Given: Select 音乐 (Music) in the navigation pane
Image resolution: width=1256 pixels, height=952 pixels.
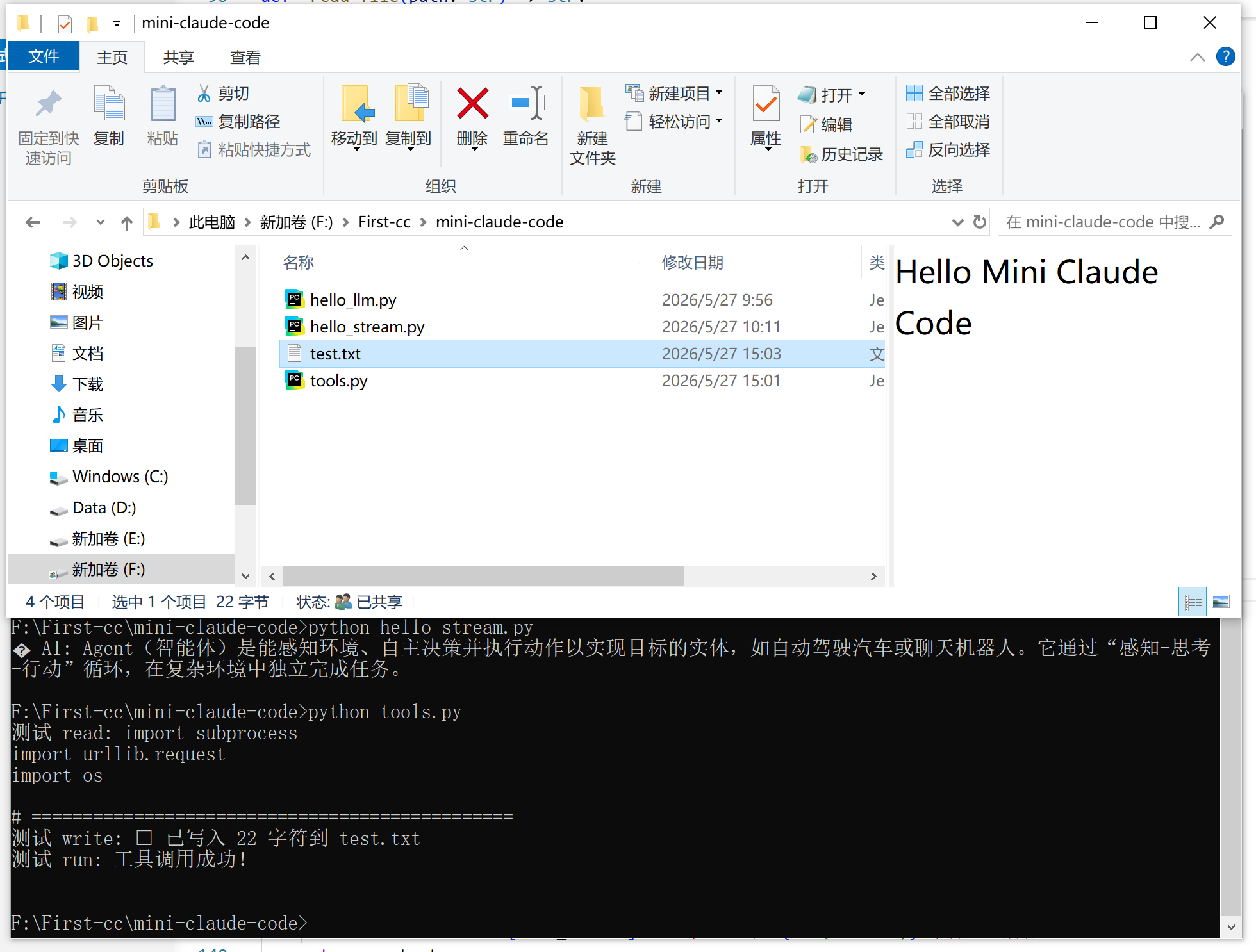Looking at the screenshot, I should [77, 415].
